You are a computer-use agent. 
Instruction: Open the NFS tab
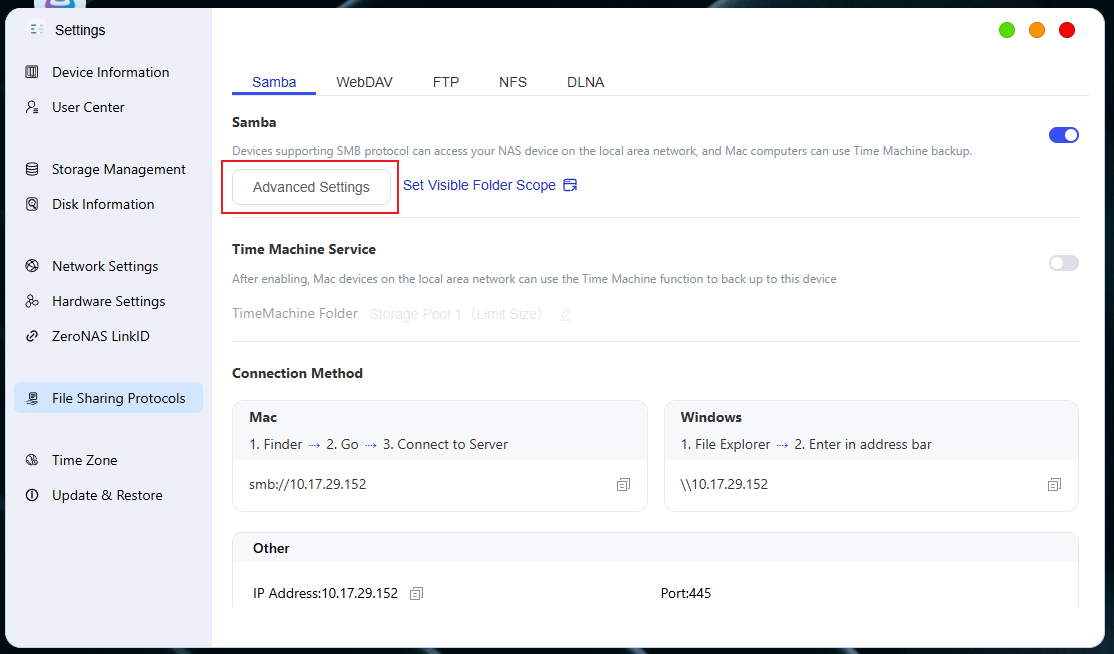(x=513, y=82)
